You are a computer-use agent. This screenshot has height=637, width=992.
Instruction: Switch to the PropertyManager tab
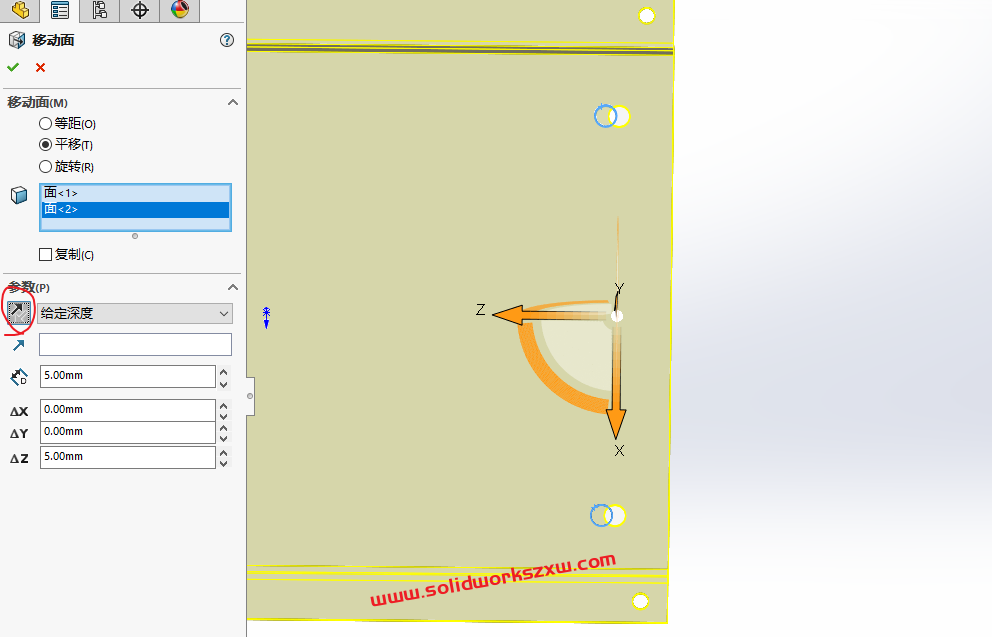(x=60, y=10)
